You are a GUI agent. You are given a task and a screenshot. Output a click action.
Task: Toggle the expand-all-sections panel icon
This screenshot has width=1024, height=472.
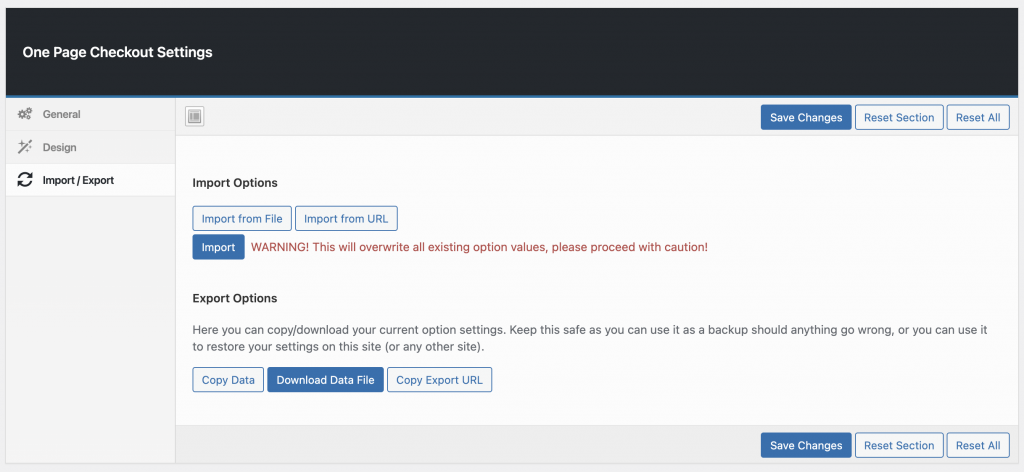tap(195, 117)
